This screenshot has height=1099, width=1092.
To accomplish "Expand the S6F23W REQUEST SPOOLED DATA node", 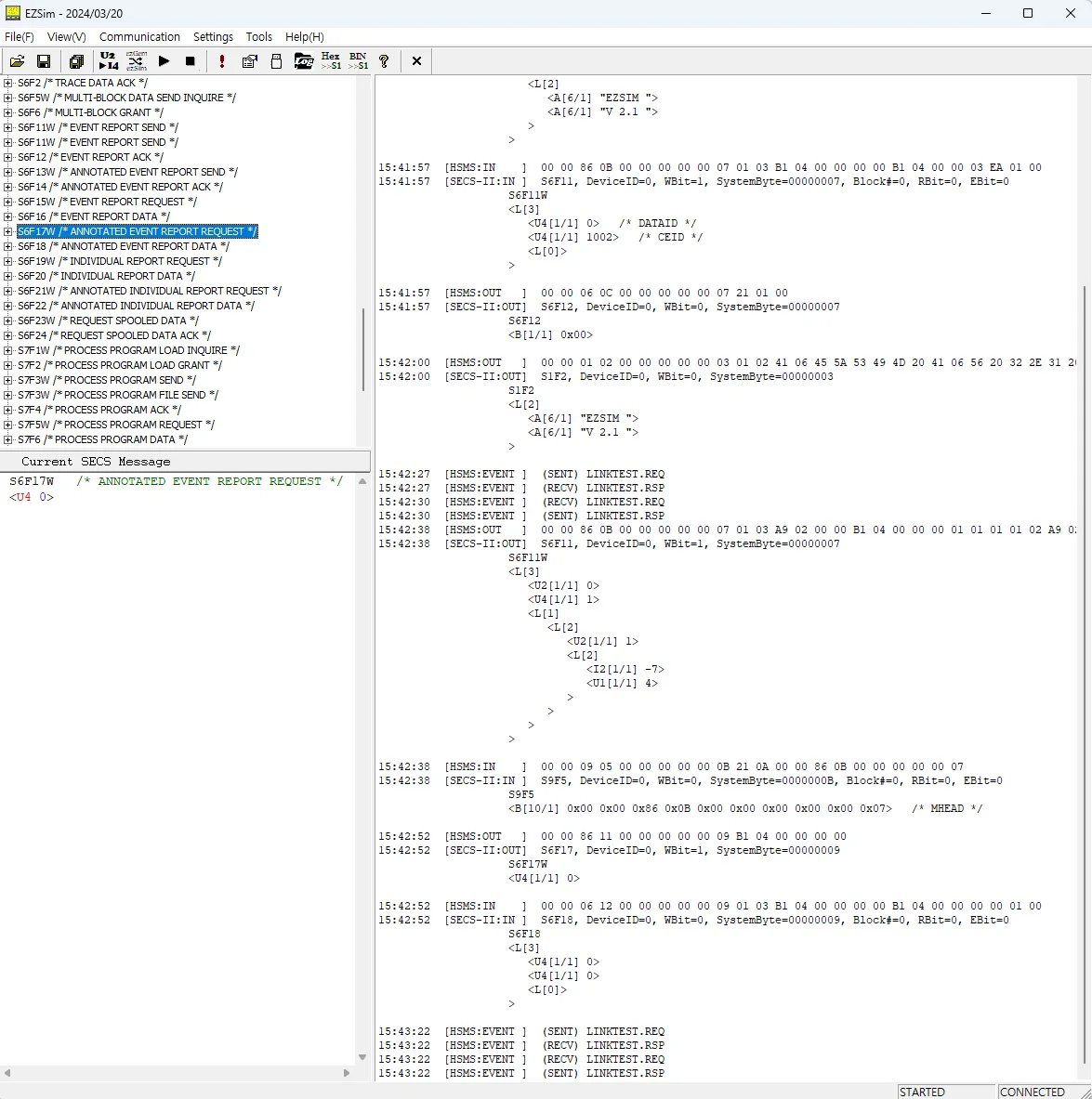I will [x=7, y=321].
